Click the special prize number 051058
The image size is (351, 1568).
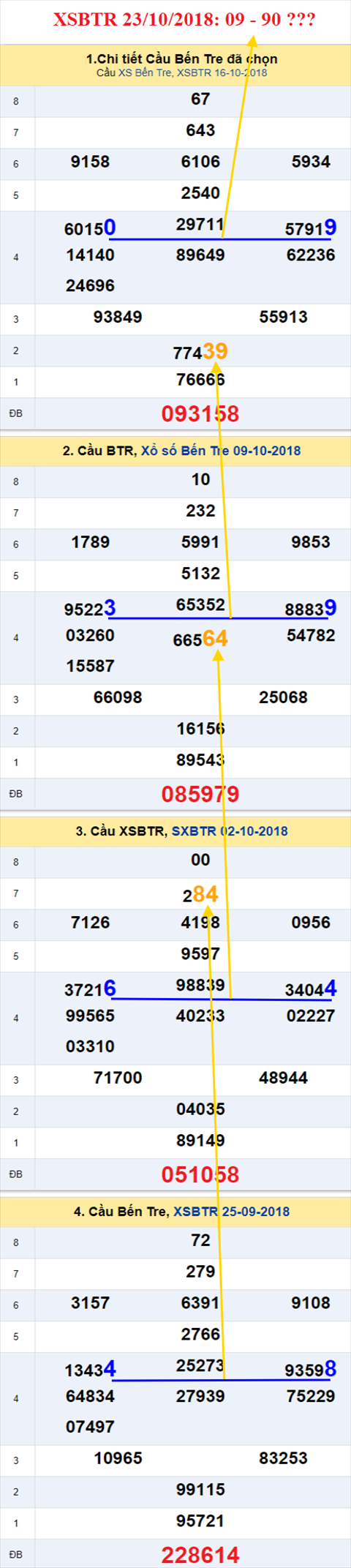(200, 1175)
